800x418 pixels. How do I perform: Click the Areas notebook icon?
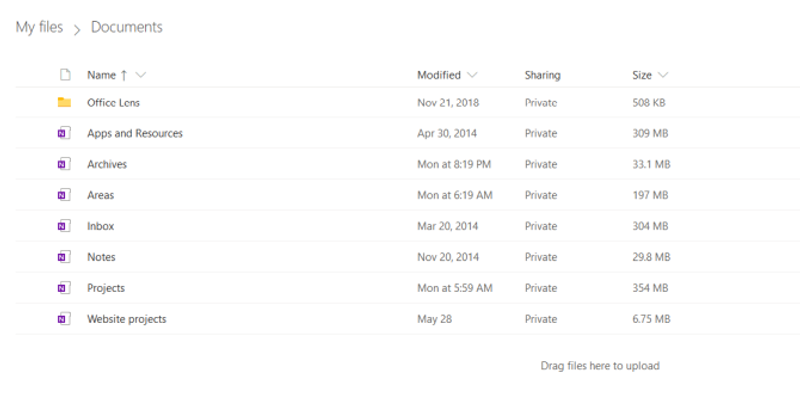click(64, 195)
